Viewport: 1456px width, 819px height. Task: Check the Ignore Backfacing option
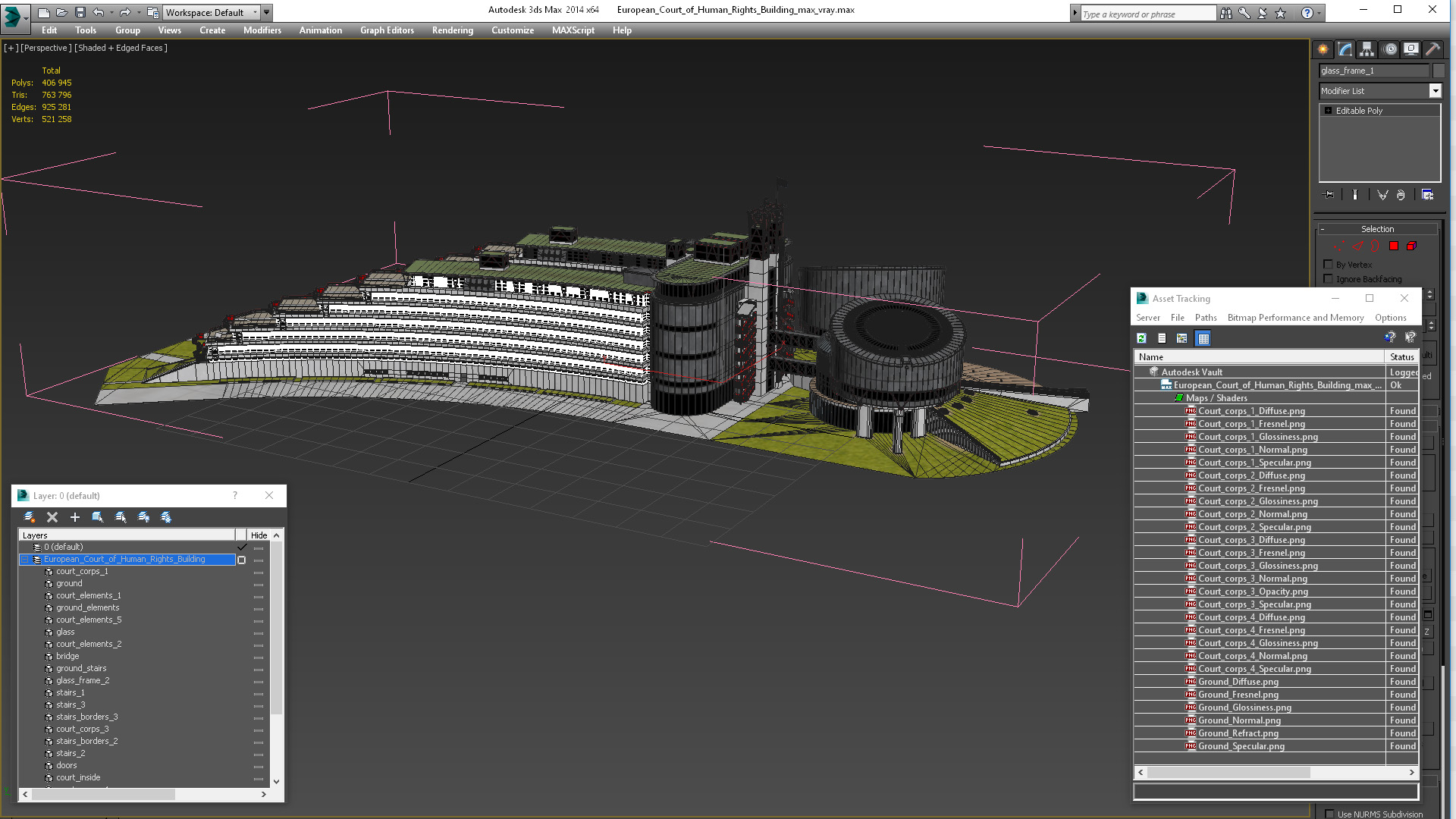[x=1328, y=279]
